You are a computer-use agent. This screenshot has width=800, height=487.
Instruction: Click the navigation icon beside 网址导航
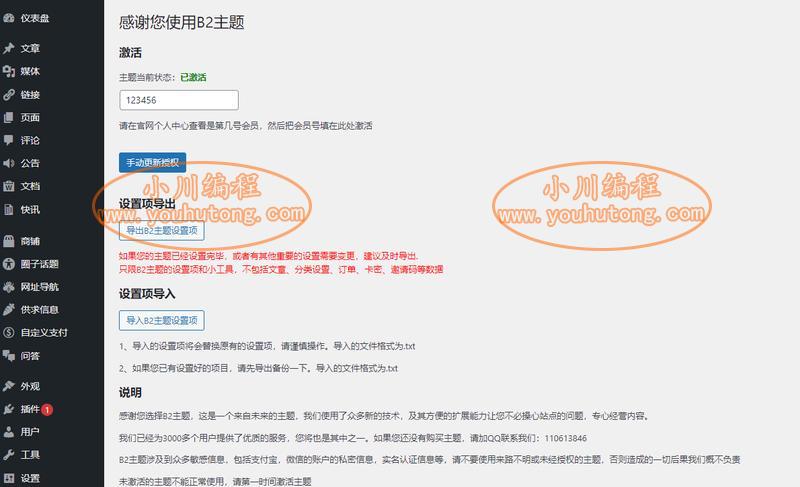tap(8, 287)
